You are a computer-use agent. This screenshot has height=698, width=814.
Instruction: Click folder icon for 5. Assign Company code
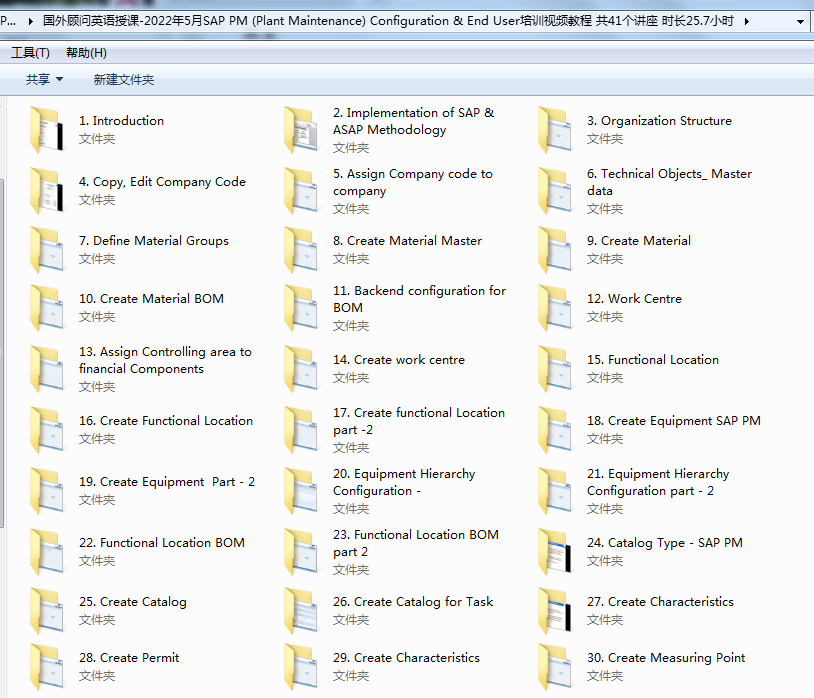(x=301, y=190)
